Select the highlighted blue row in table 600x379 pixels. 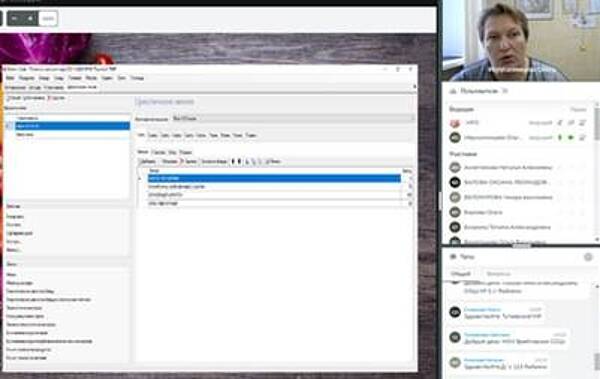pos(274,178)
